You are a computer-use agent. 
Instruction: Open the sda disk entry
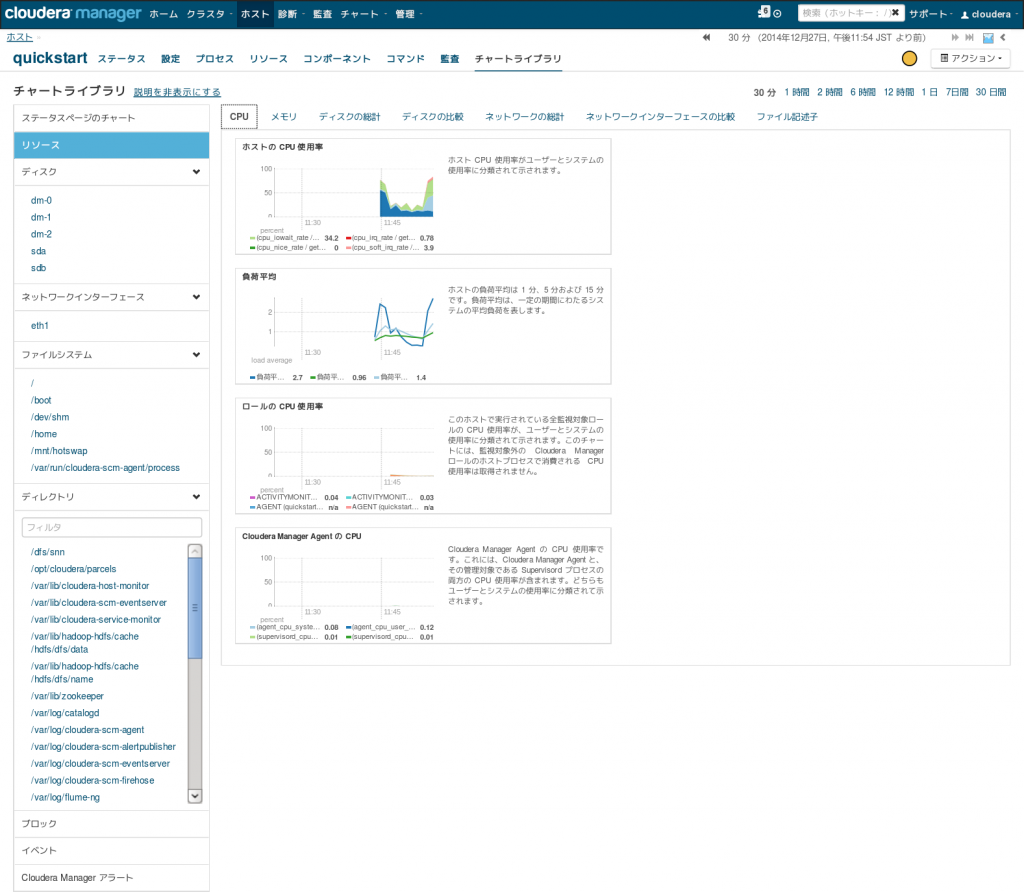click(39, 251)
